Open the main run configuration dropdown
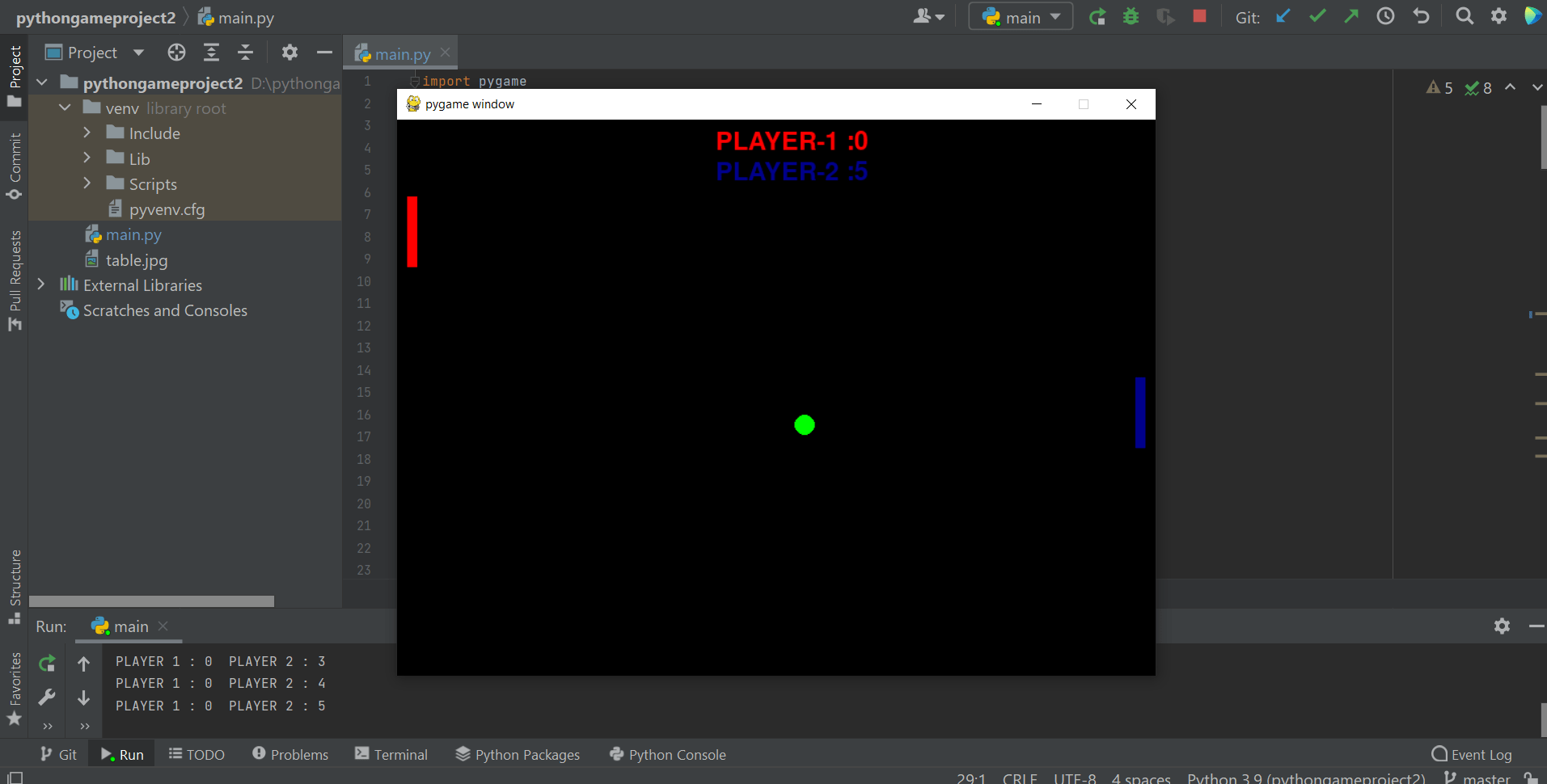 (x=1021, y=16)
